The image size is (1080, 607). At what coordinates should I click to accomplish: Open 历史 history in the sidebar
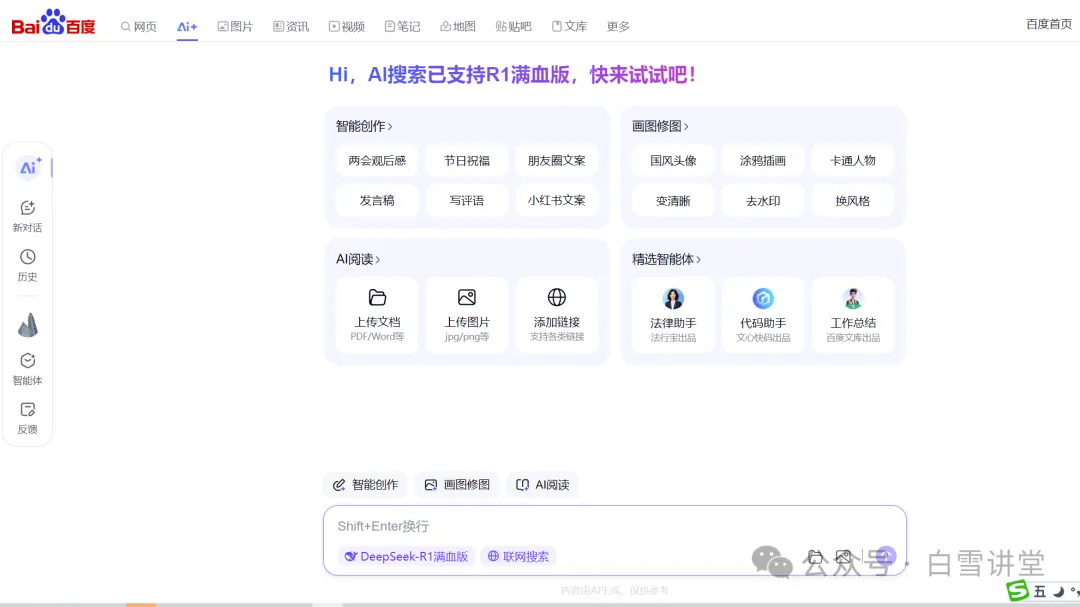point(28,265)
